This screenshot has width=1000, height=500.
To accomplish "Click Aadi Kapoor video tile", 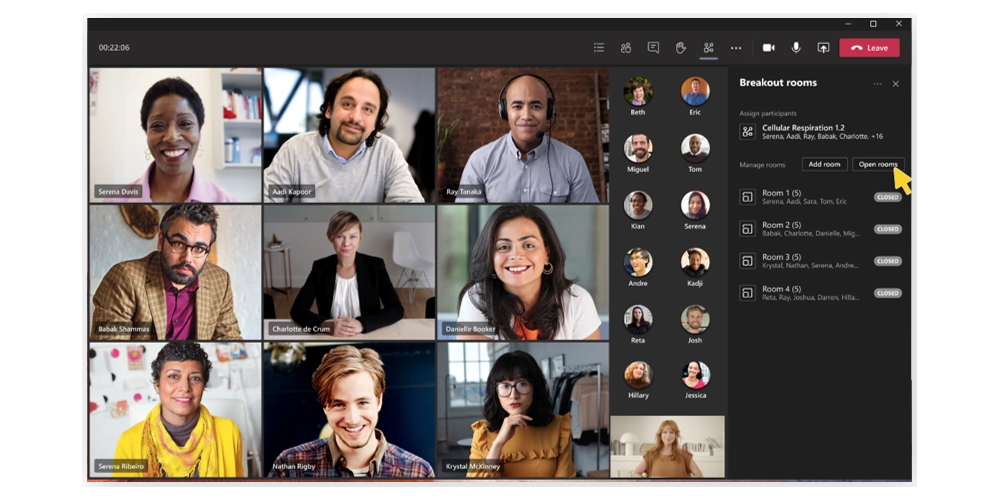I will (349, 135).
